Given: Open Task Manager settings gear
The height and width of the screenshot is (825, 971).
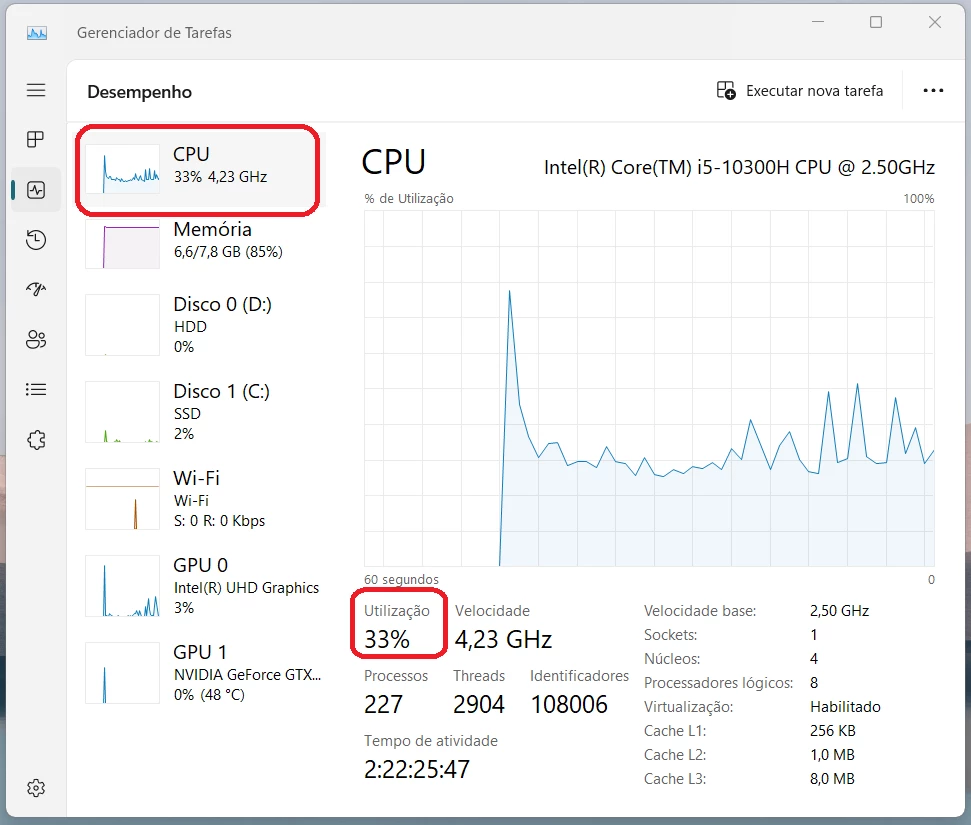Looking at the screenshot, I should pyautogui.click(x=36, y=788).
